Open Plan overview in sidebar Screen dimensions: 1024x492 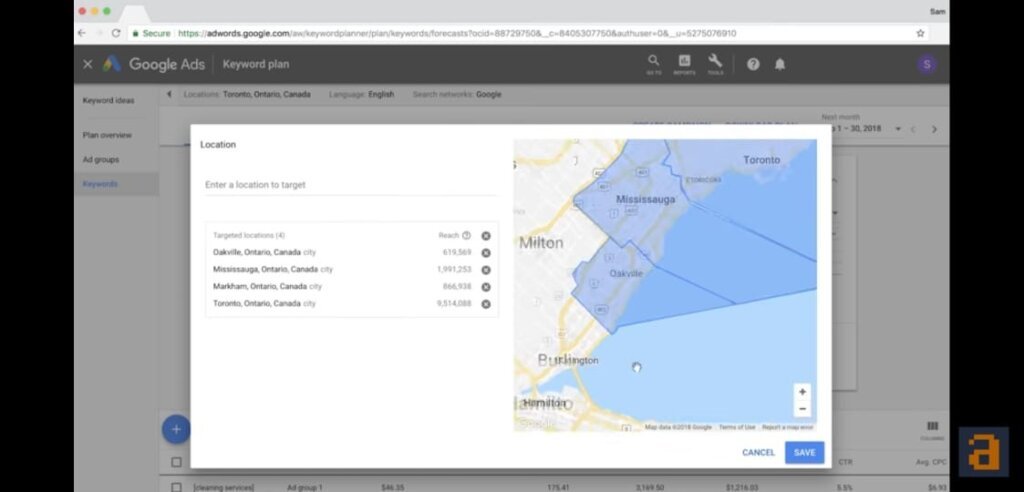[107, 135]
